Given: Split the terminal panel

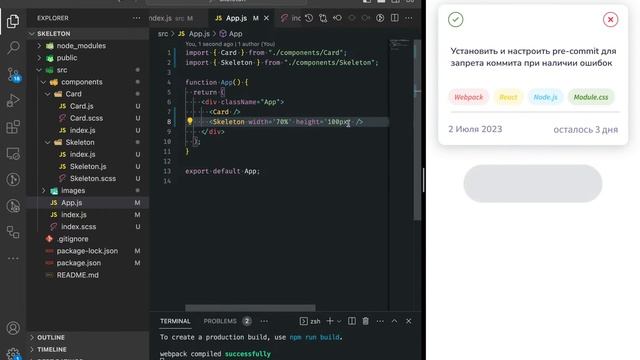Looking at the screenshot, I should click(x=351, y=321).
